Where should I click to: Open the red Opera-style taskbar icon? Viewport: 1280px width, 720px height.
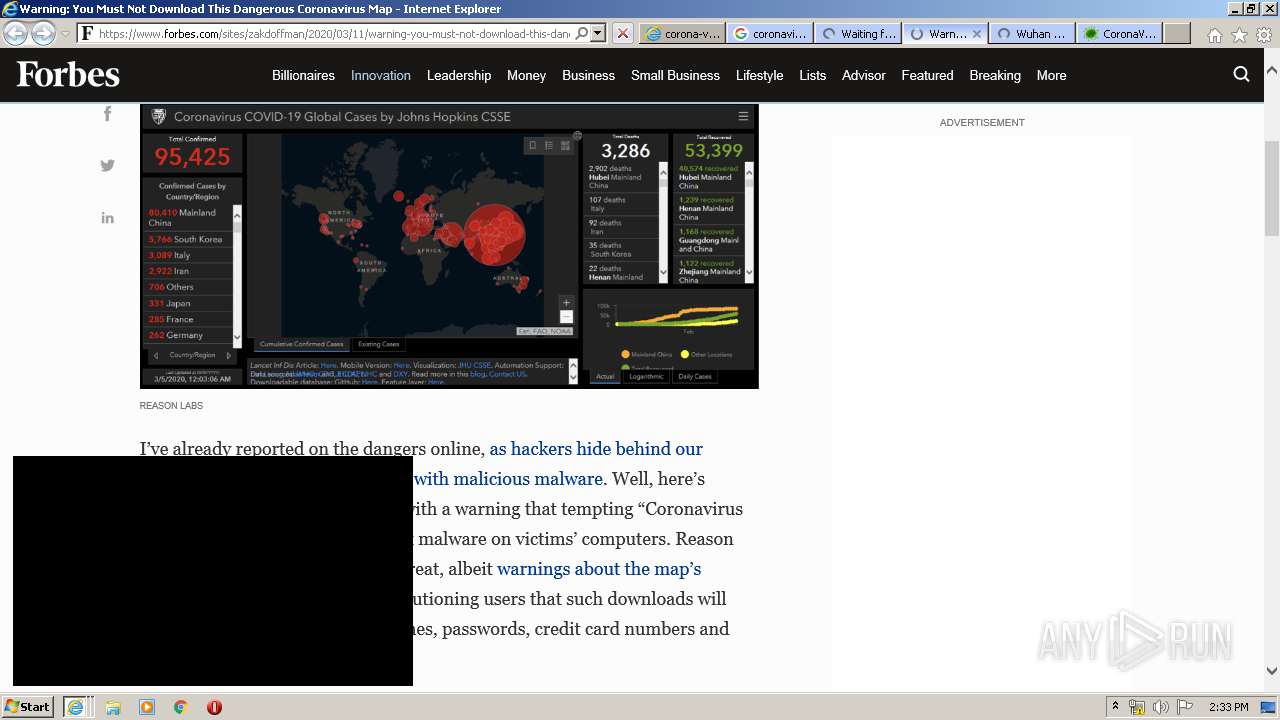tap(214, 707)
